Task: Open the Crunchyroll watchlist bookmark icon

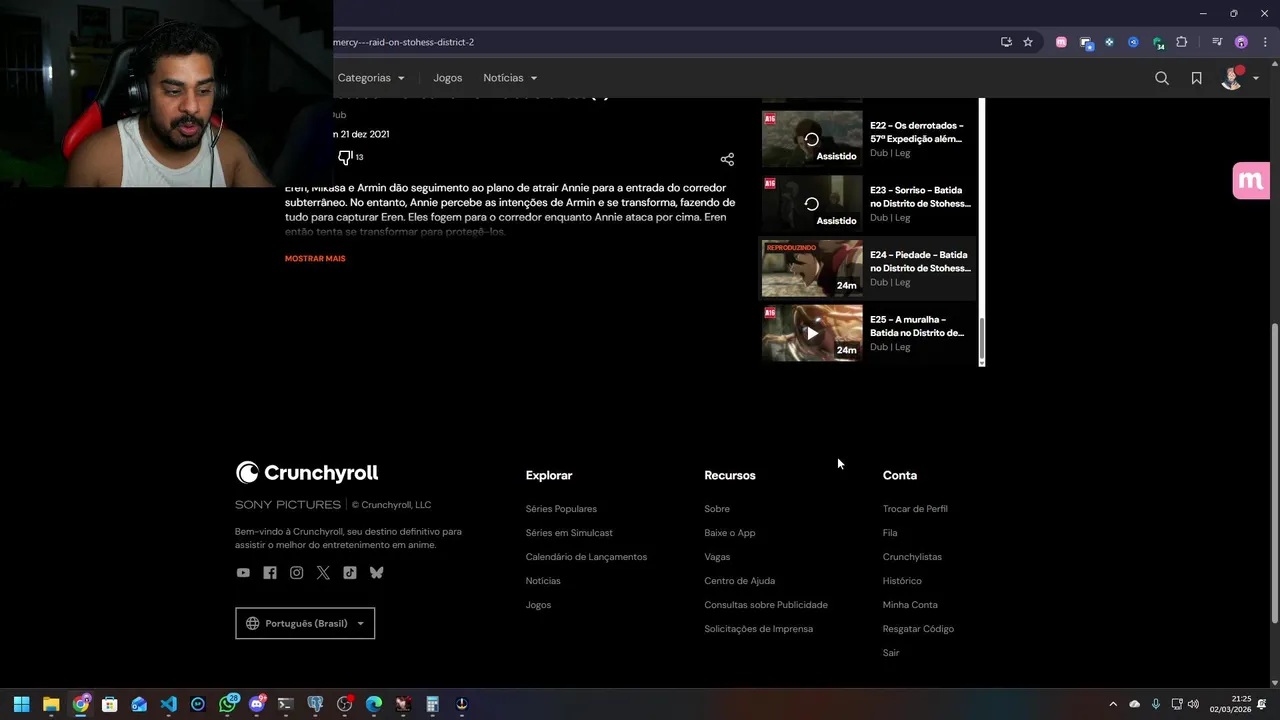Action: (1196, 78)
